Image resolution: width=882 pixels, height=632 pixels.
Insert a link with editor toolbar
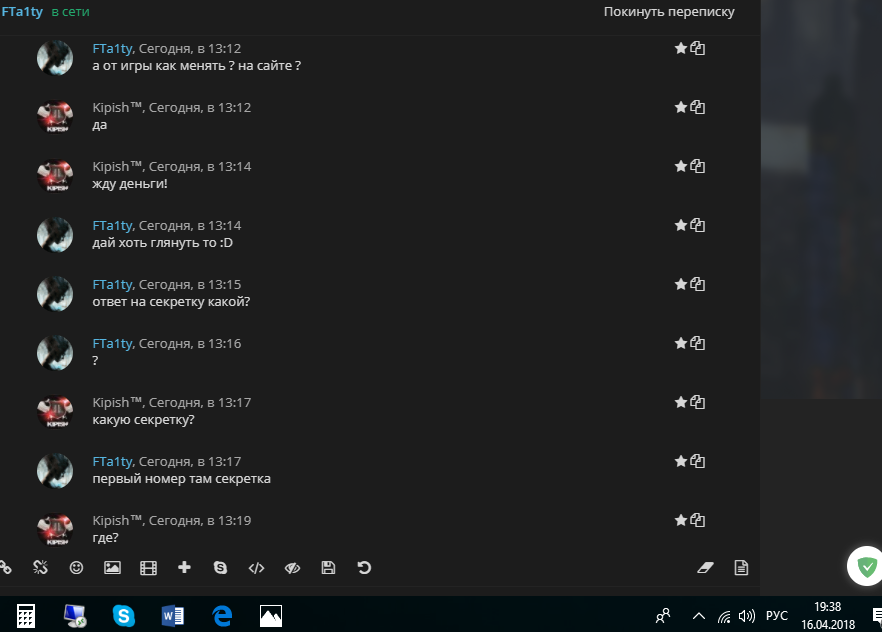pos(5,568)
